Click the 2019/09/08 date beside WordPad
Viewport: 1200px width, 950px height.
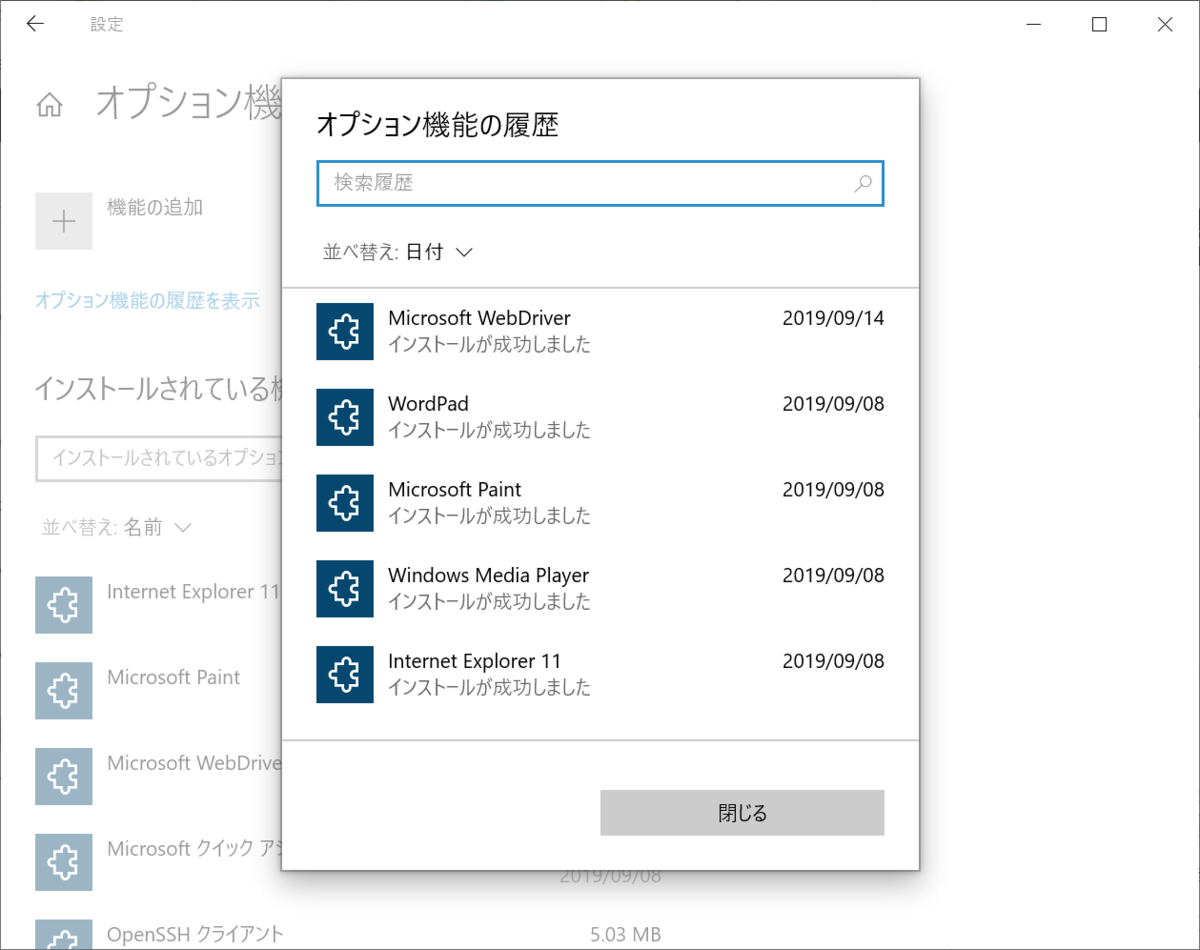[x=833, y=404]
